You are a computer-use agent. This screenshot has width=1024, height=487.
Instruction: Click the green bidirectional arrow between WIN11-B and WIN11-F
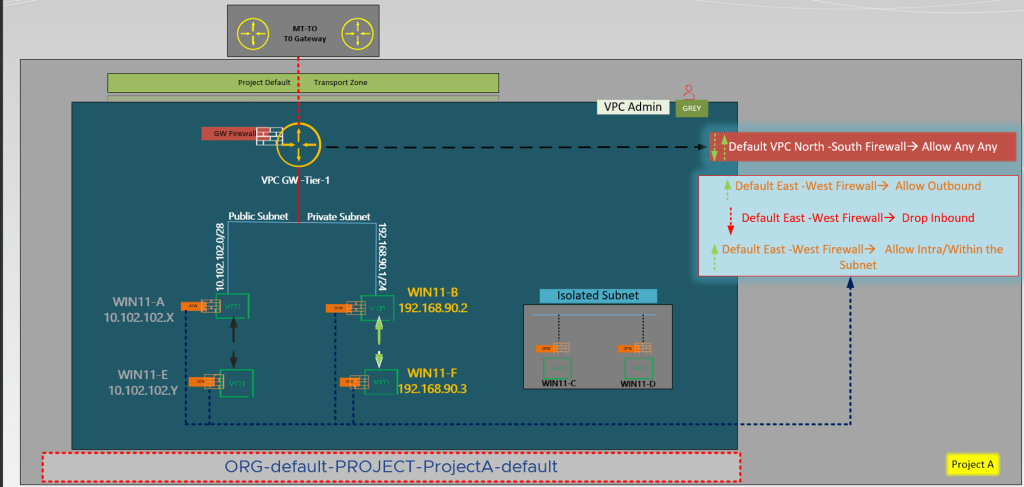click(379, 343)
